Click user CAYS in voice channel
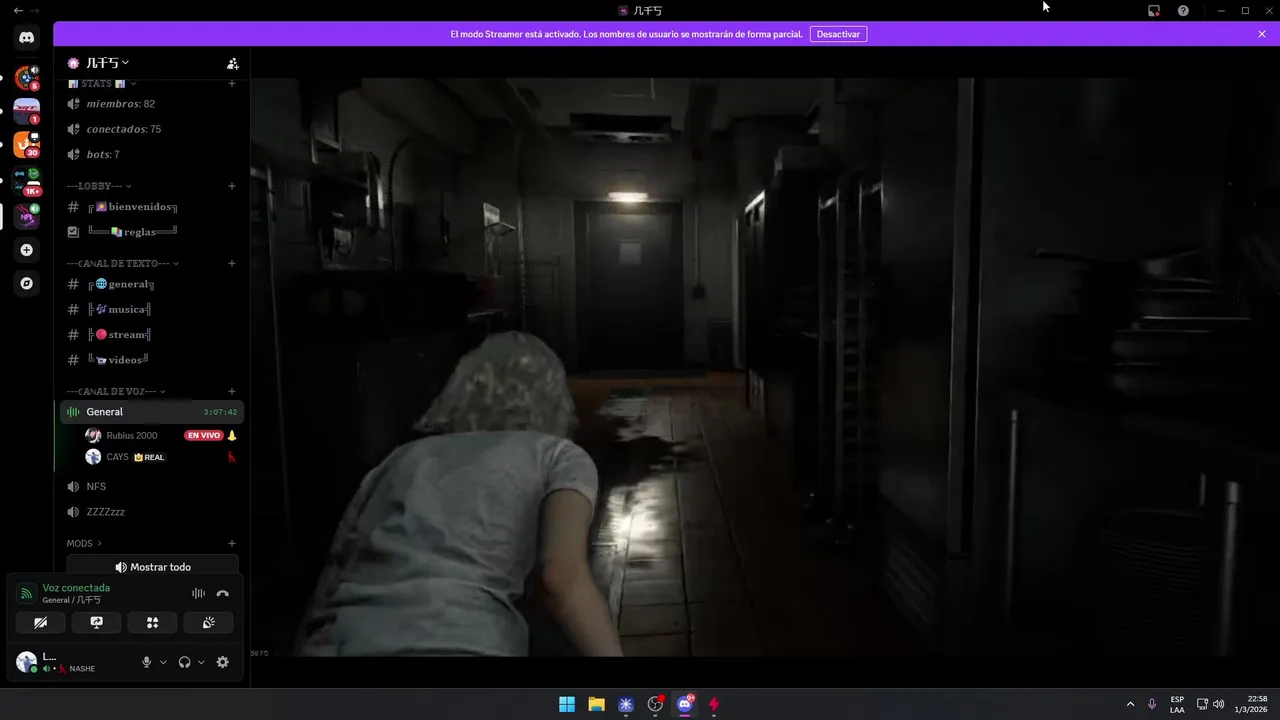Screen dimensions: 1280x720 117,457
